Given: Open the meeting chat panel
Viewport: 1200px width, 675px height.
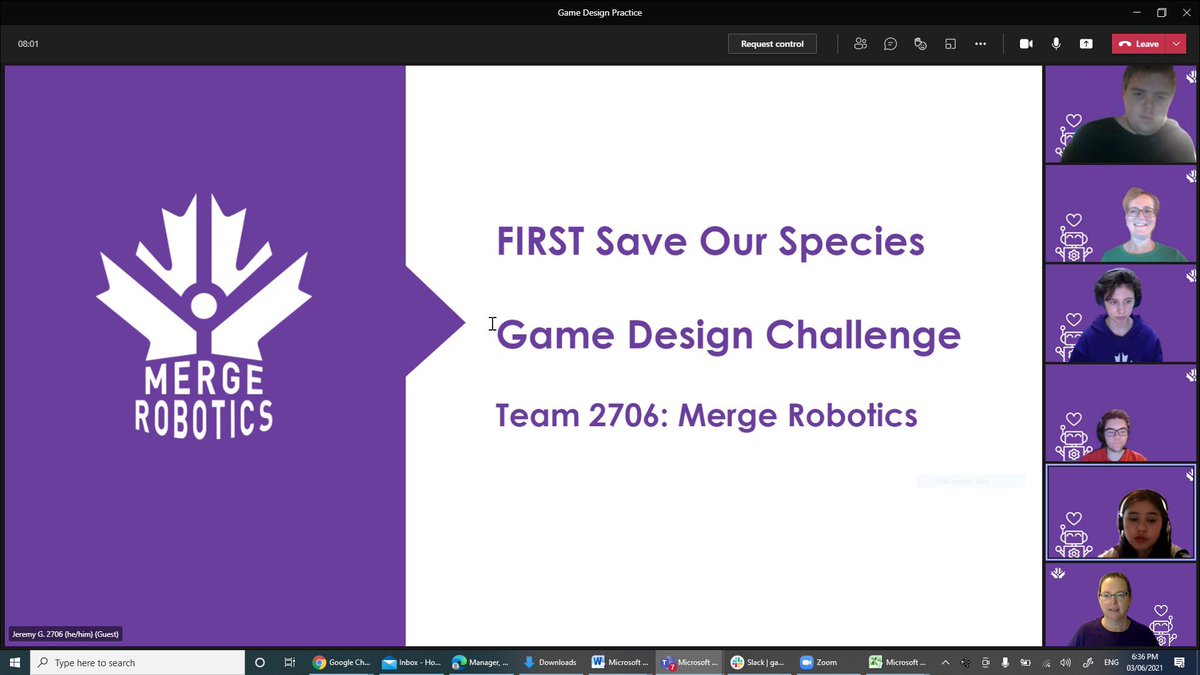Looking at the screenshot, I should (890, 43).
